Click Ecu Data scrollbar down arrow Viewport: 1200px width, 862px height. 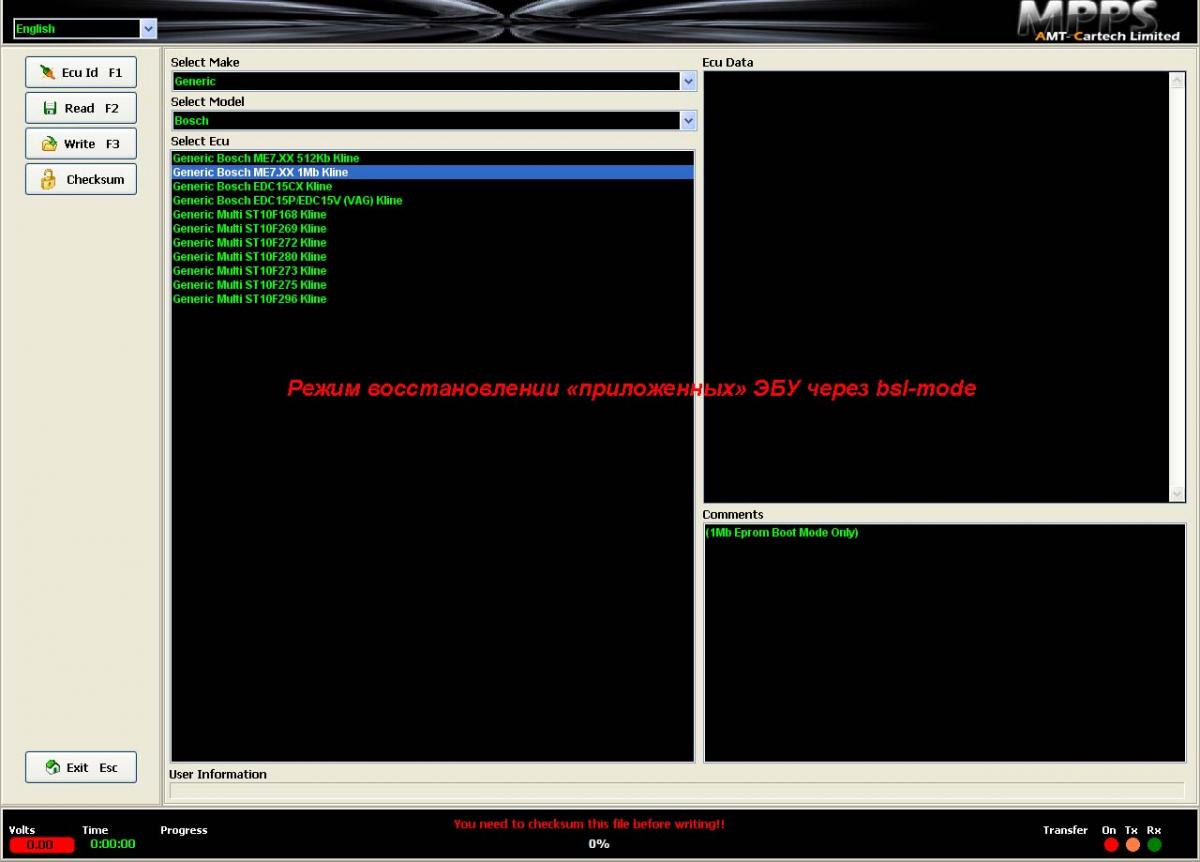(1177, 494)
